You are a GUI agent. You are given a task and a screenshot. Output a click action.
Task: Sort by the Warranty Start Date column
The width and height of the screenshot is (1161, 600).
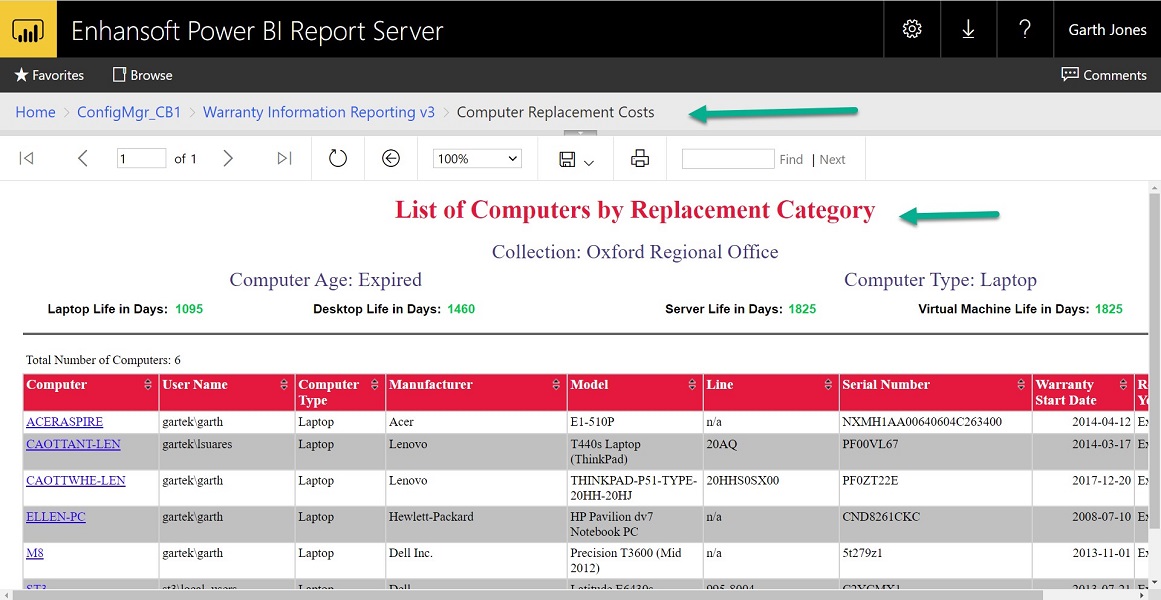1123,384
